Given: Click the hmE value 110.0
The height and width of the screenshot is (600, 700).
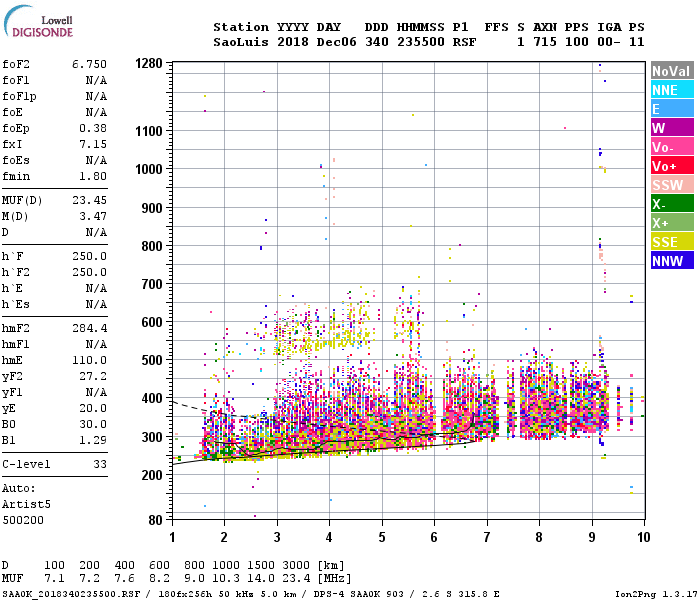Looking at the screenshot, I should 89,360.
